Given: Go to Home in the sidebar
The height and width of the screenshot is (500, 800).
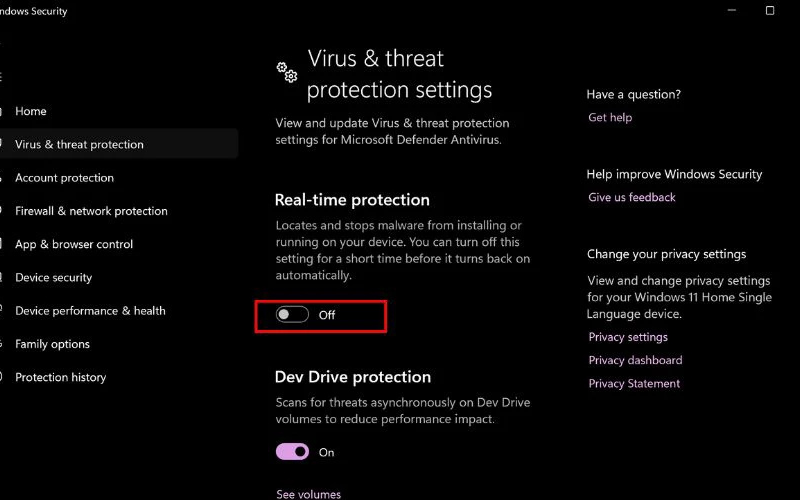Looking at the screenshot, I should (x=31, y=111).
